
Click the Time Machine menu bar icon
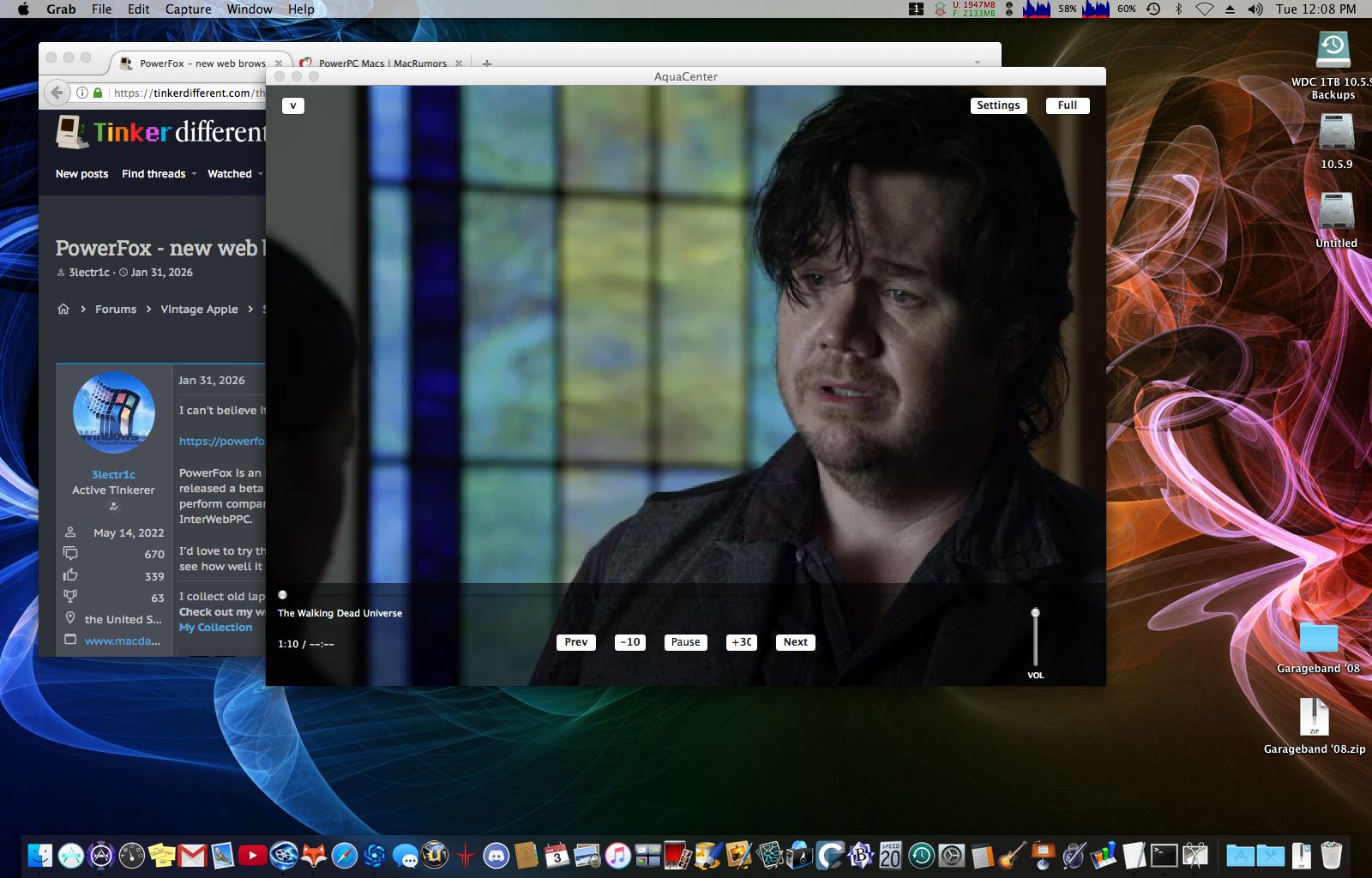1153,9
